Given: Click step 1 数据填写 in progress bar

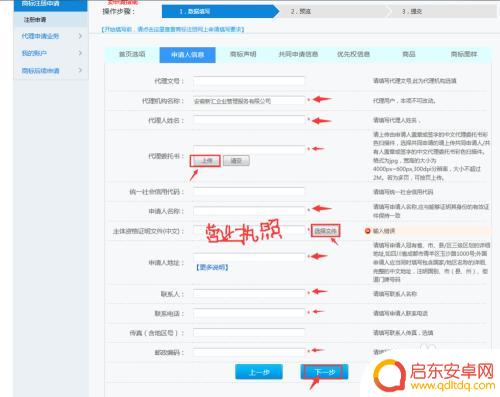Looking at the screenshot, I should (x=220, y=11).
